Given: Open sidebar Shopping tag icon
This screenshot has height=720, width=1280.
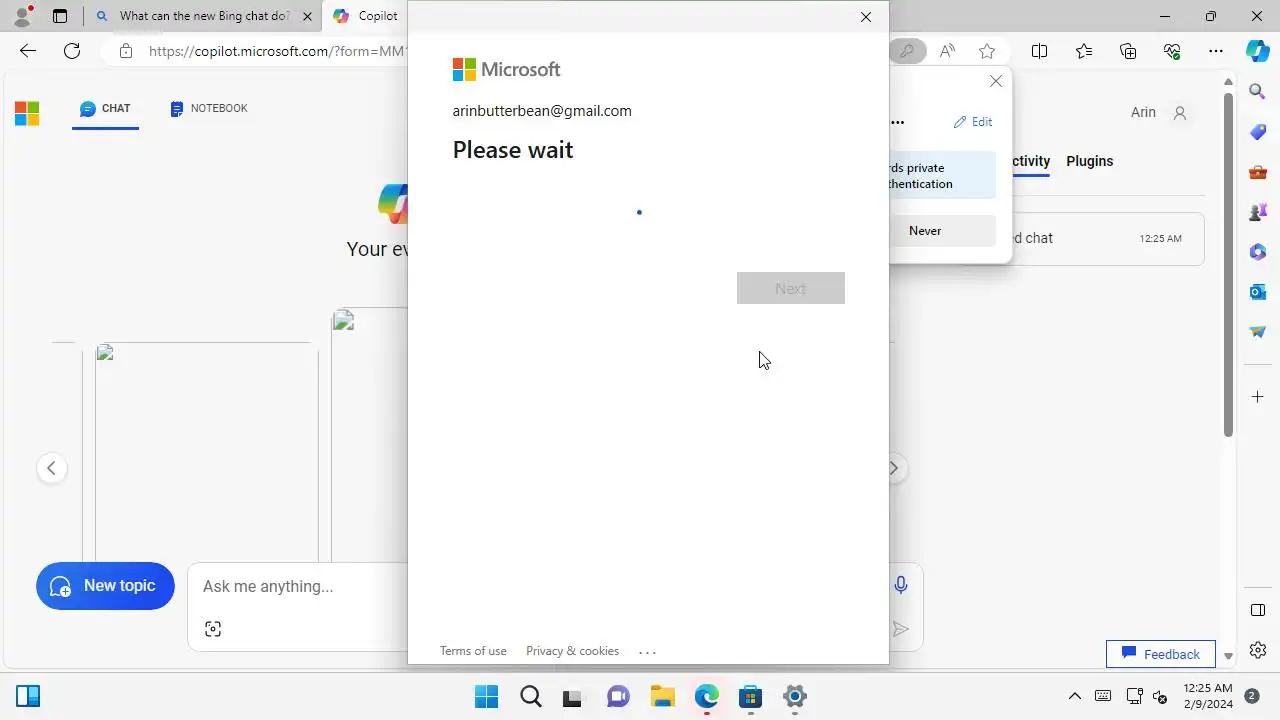Looking at the screenshot, I should 1258,132.
